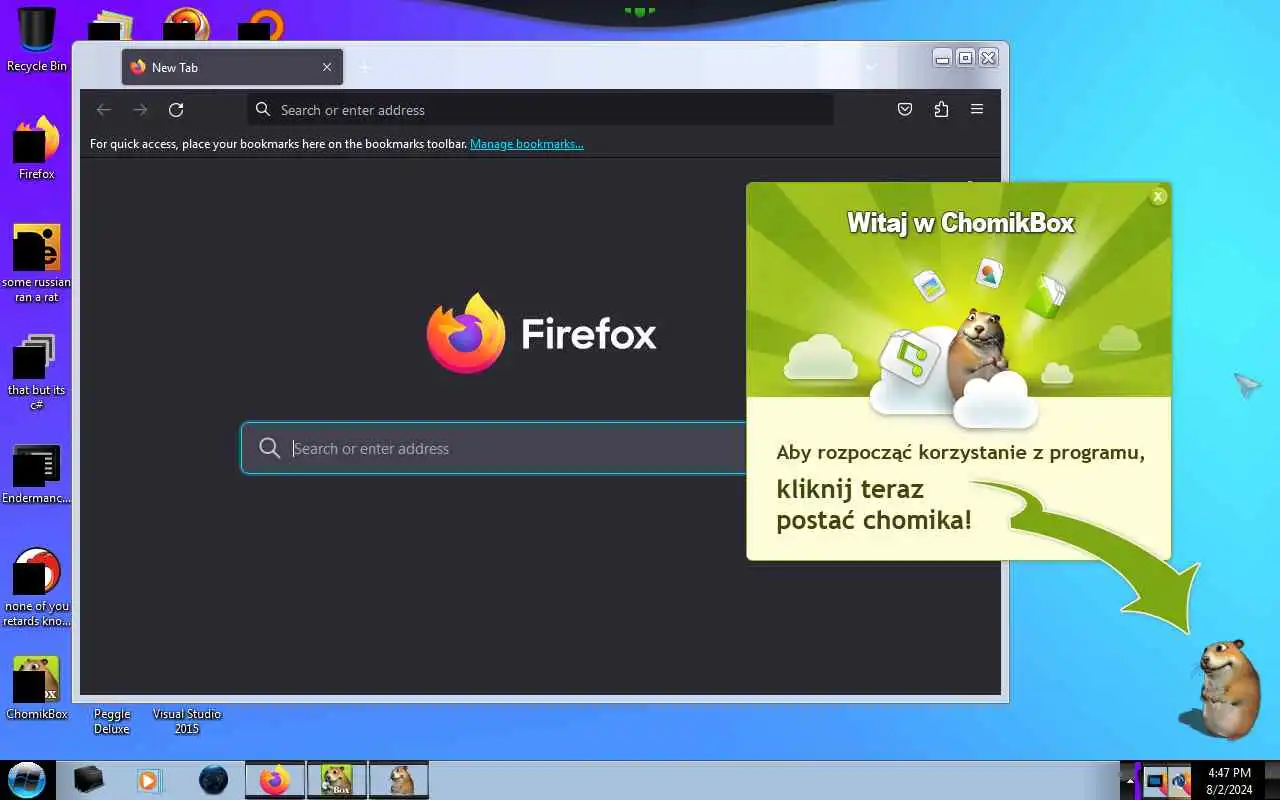Close the Witaj w ChomikBox popup
Image resolution: width=1280 pixels, height=800 pixels.
[1158, 196]
